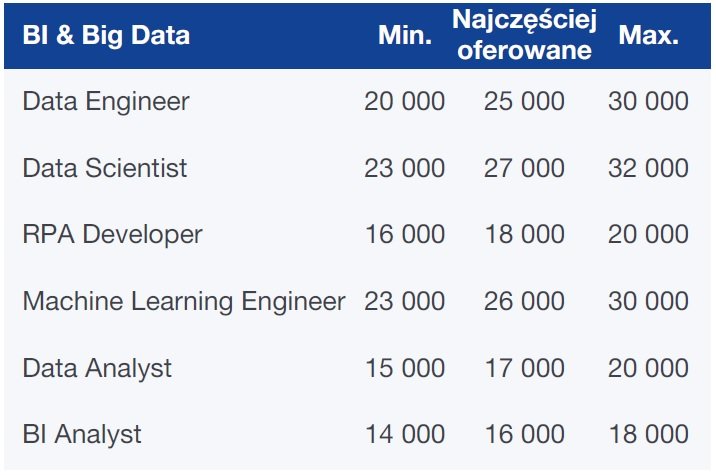This screenshot has height=475, width=716.
Task: Click RPA Developer's most-offered value 18 000
Action: [524, 234]
